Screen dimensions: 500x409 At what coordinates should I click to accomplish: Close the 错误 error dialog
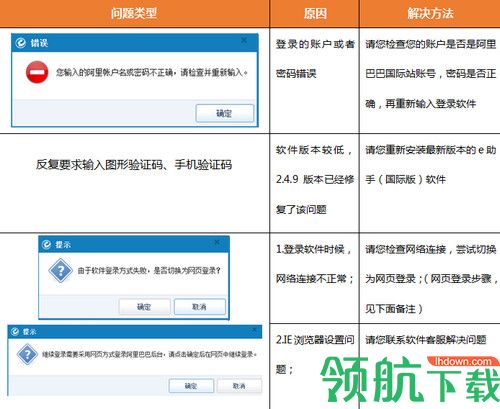coord(244,40)
